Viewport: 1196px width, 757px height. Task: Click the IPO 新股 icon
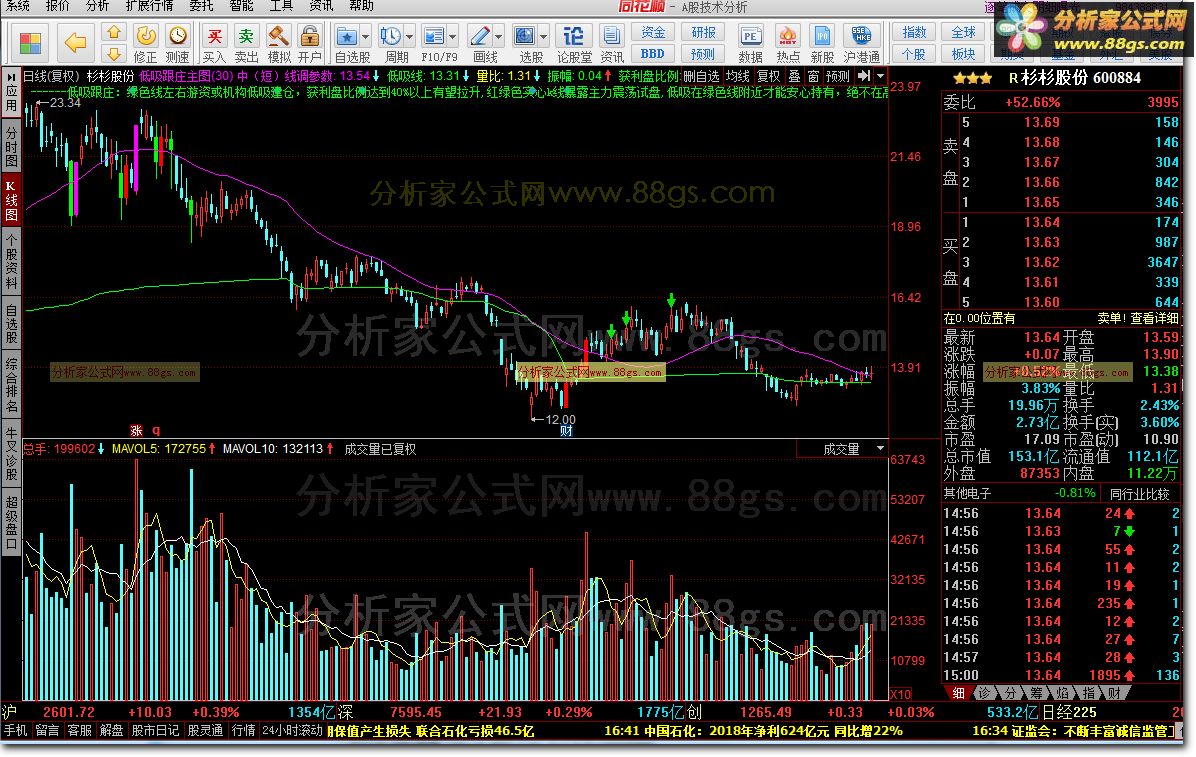click(x=821, y=36)
